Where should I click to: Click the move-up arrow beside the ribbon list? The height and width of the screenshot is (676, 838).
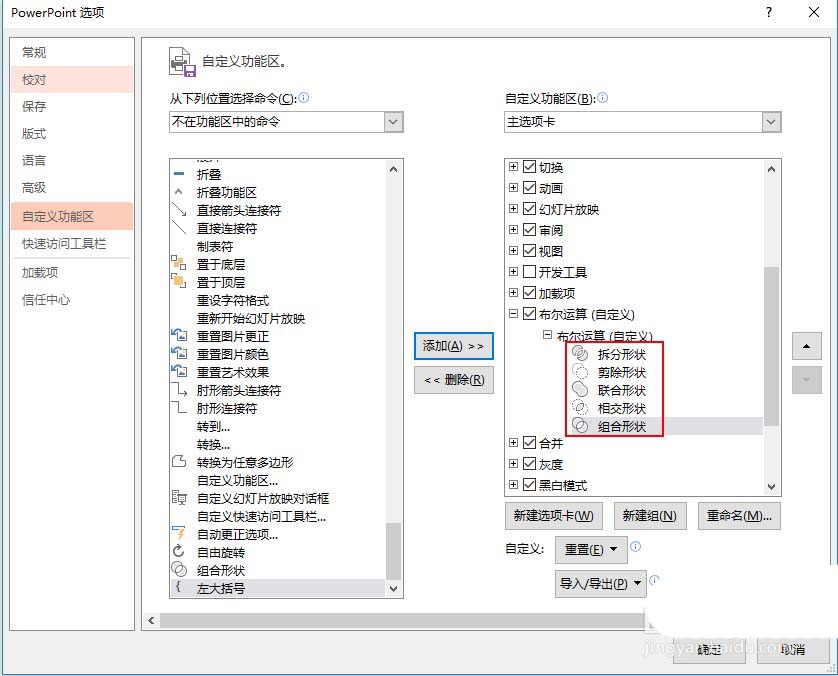(807, 346)
